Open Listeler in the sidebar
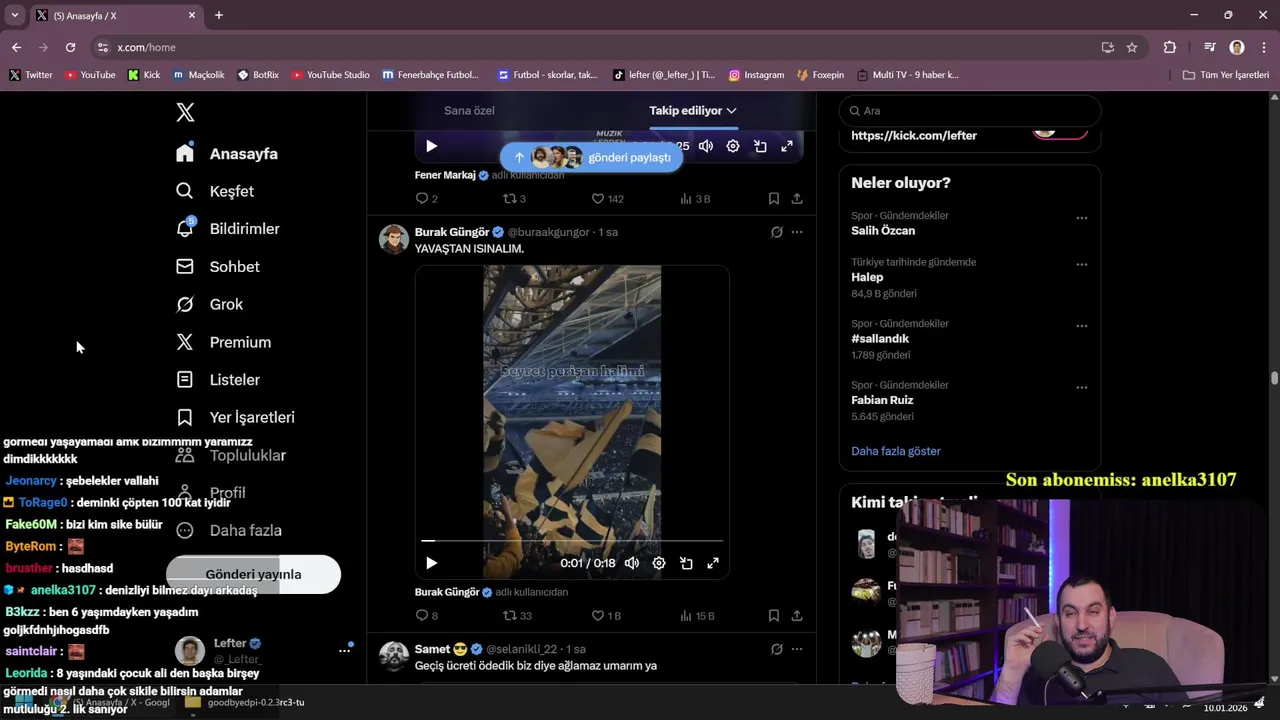 (218, 380)
